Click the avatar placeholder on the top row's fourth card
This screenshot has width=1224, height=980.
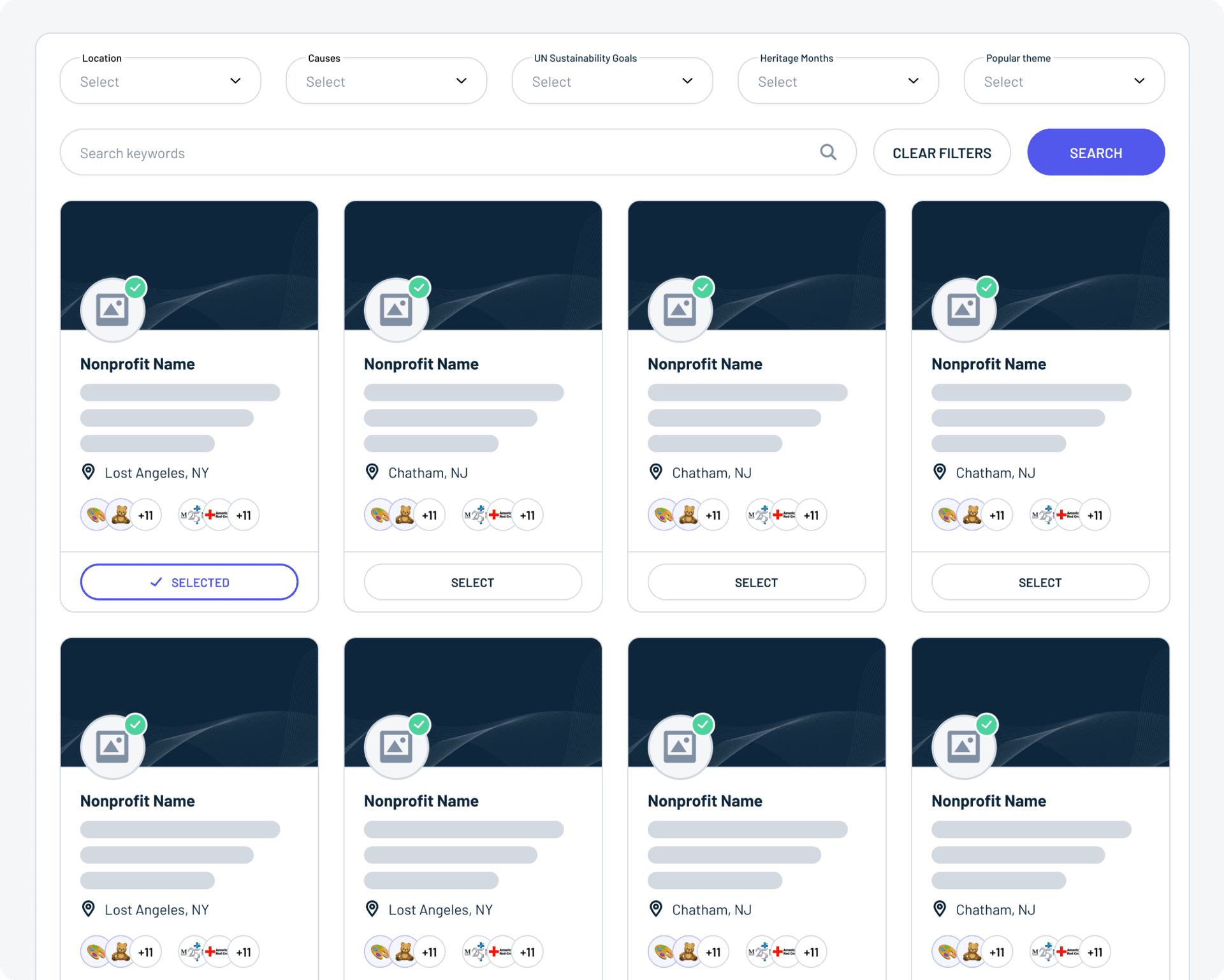pyautogui.click(x=964, y=310)
